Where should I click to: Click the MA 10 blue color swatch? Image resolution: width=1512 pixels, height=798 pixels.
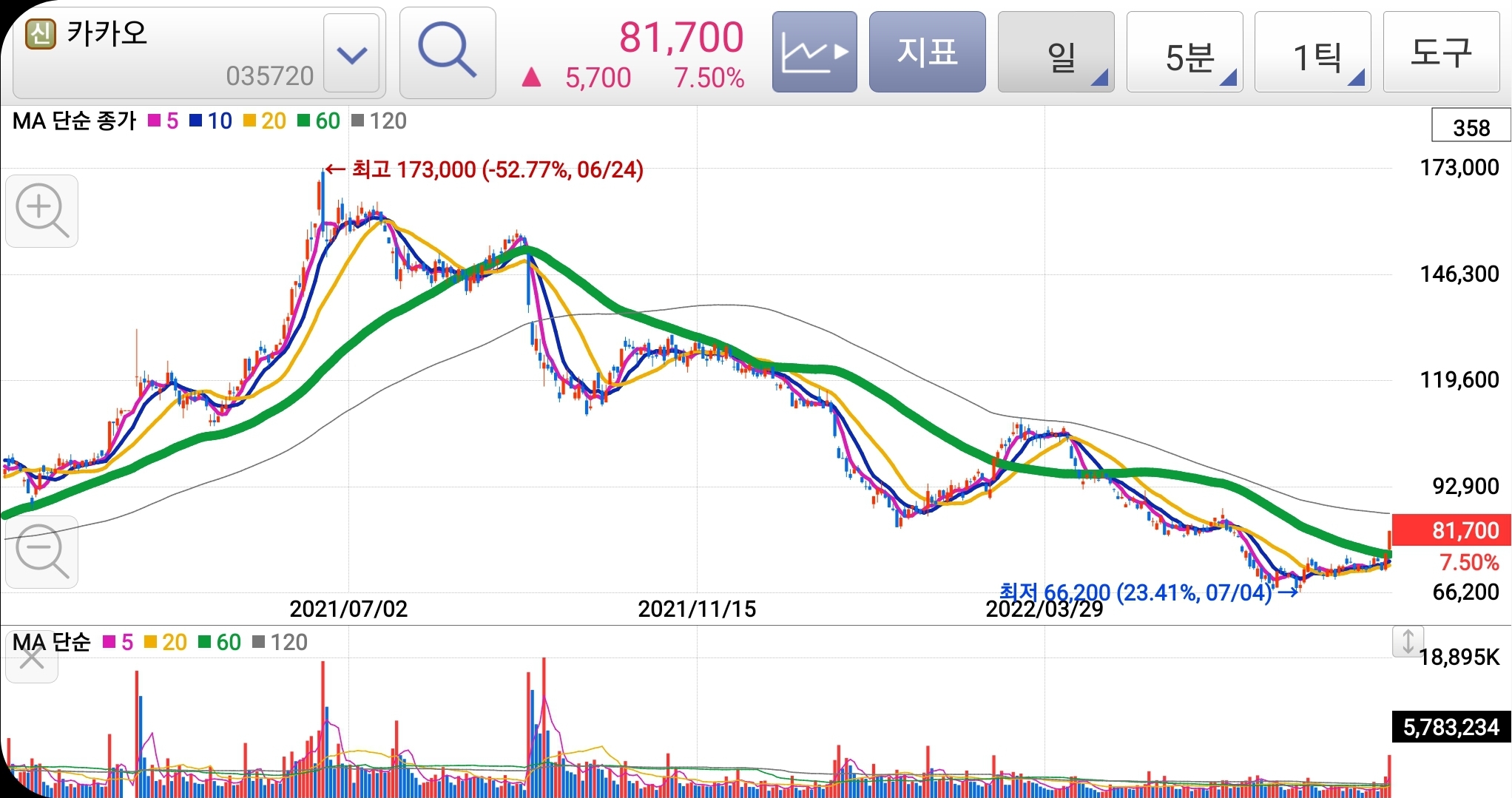click(x=196, y=121)
